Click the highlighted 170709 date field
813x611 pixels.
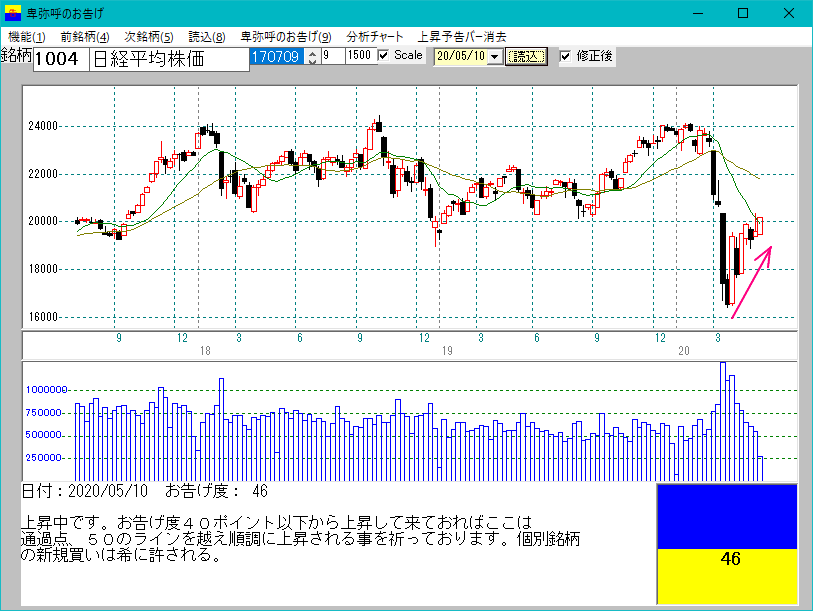click(277, 56)
